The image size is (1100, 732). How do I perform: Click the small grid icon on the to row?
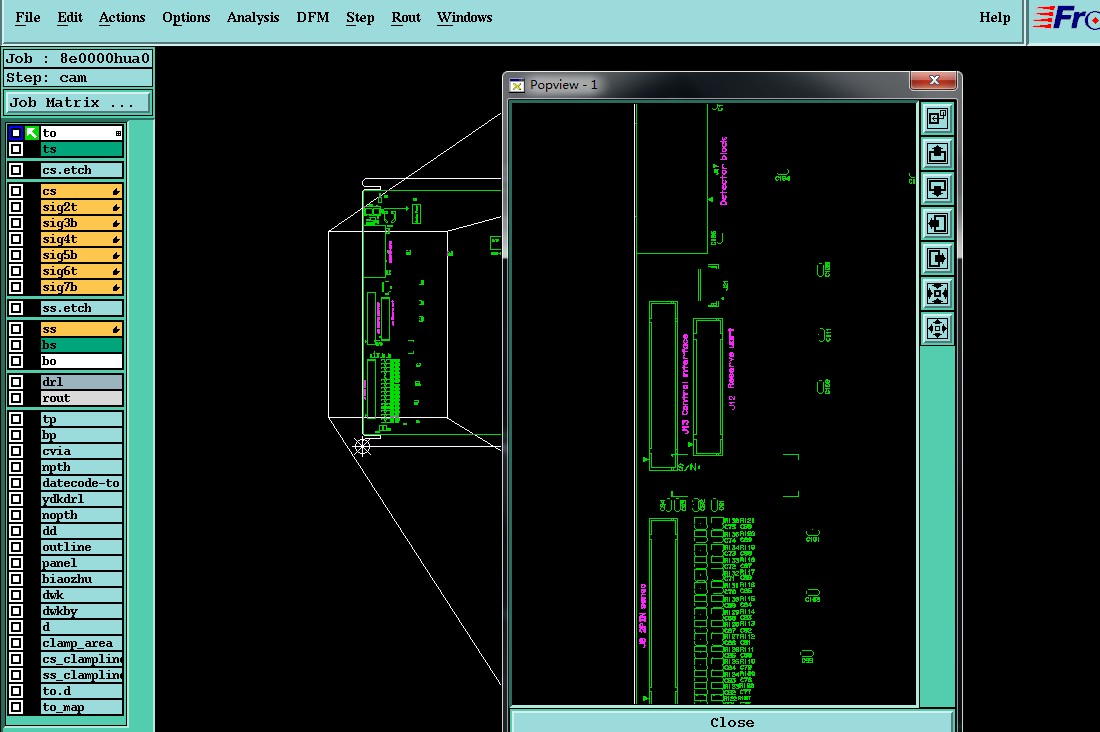pyautogui.click(x=118, y=133)
